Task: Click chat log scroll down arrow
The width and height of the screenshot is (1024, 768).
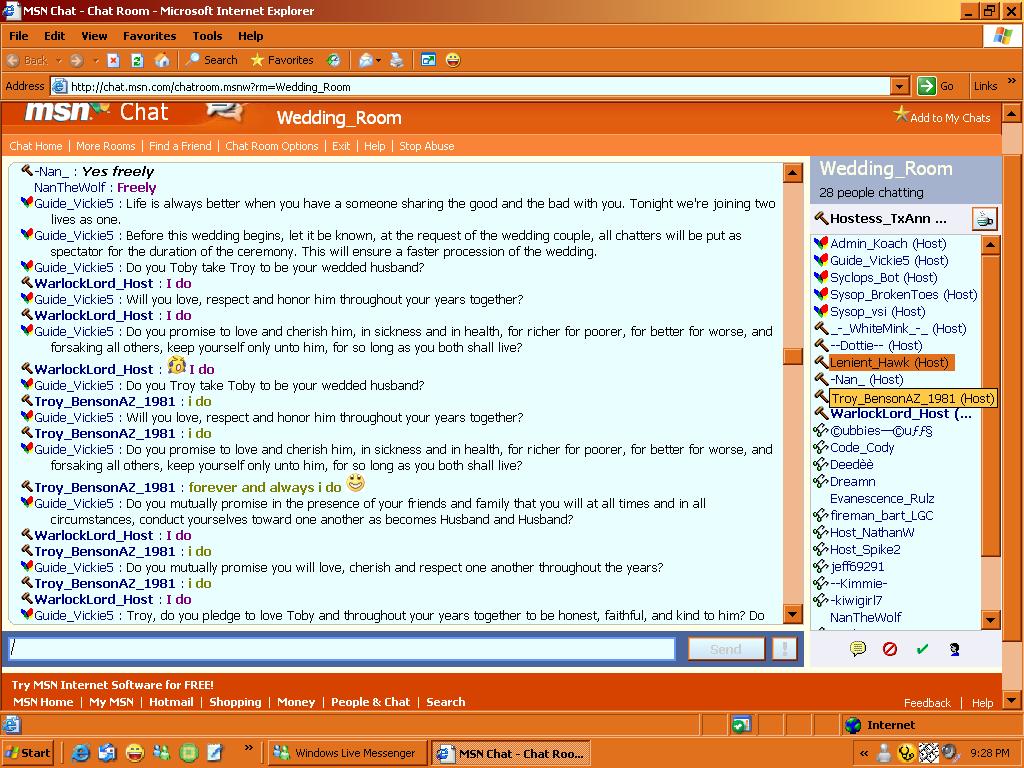Action: (x=792, y=614)
